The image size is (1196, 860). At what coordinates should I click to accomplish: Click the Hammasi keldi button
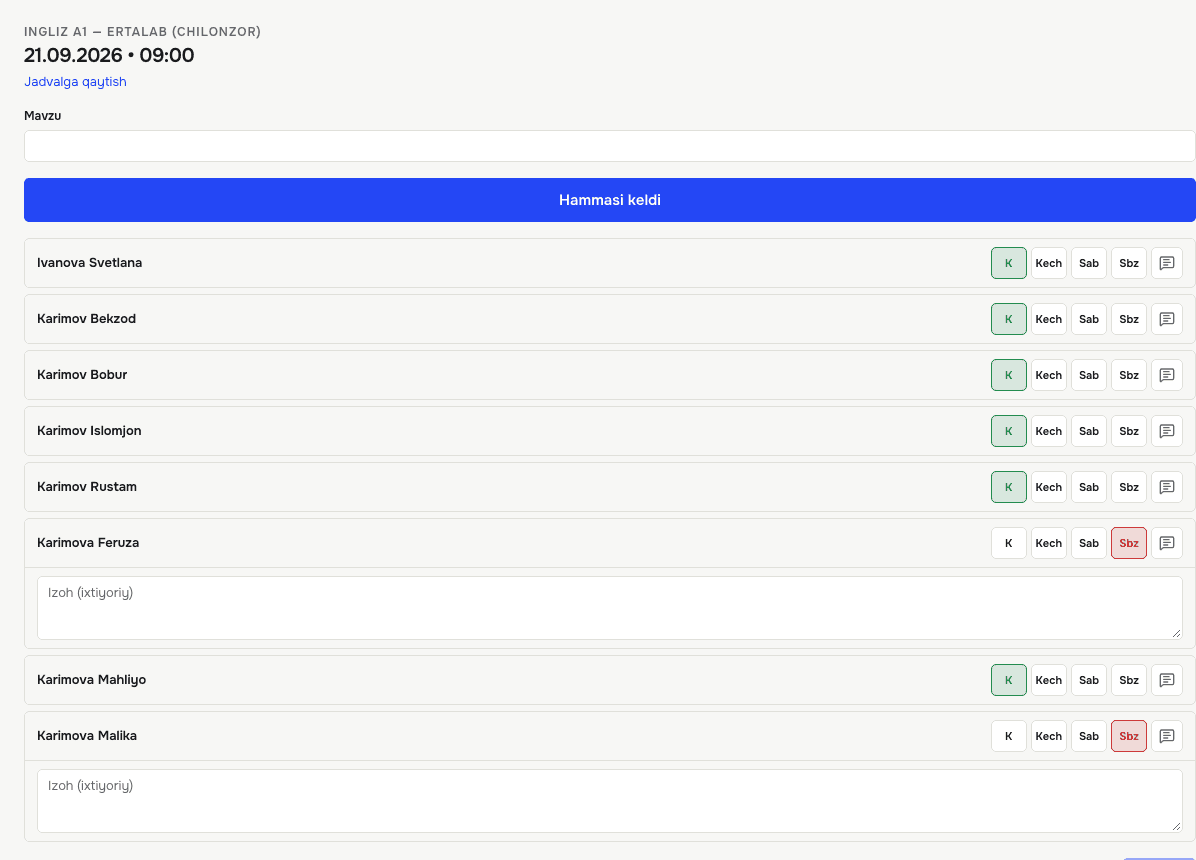point(609,200)
